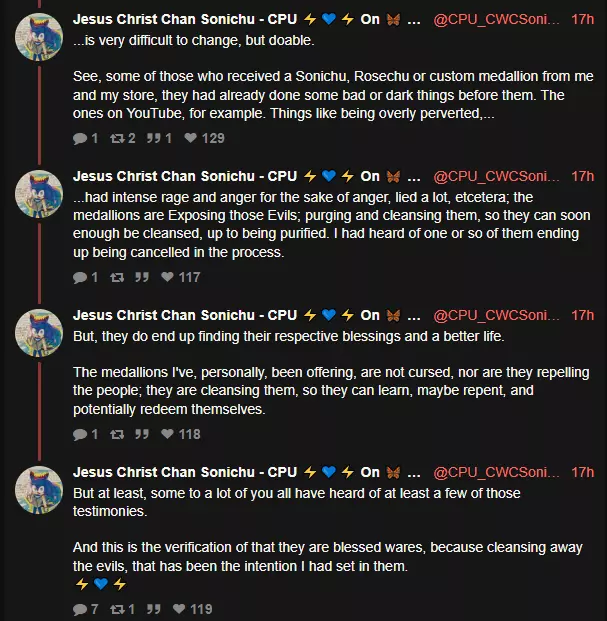607x621 pixels.
Task: Open replies on tweet with 7 comments
Action: (80, 609)
